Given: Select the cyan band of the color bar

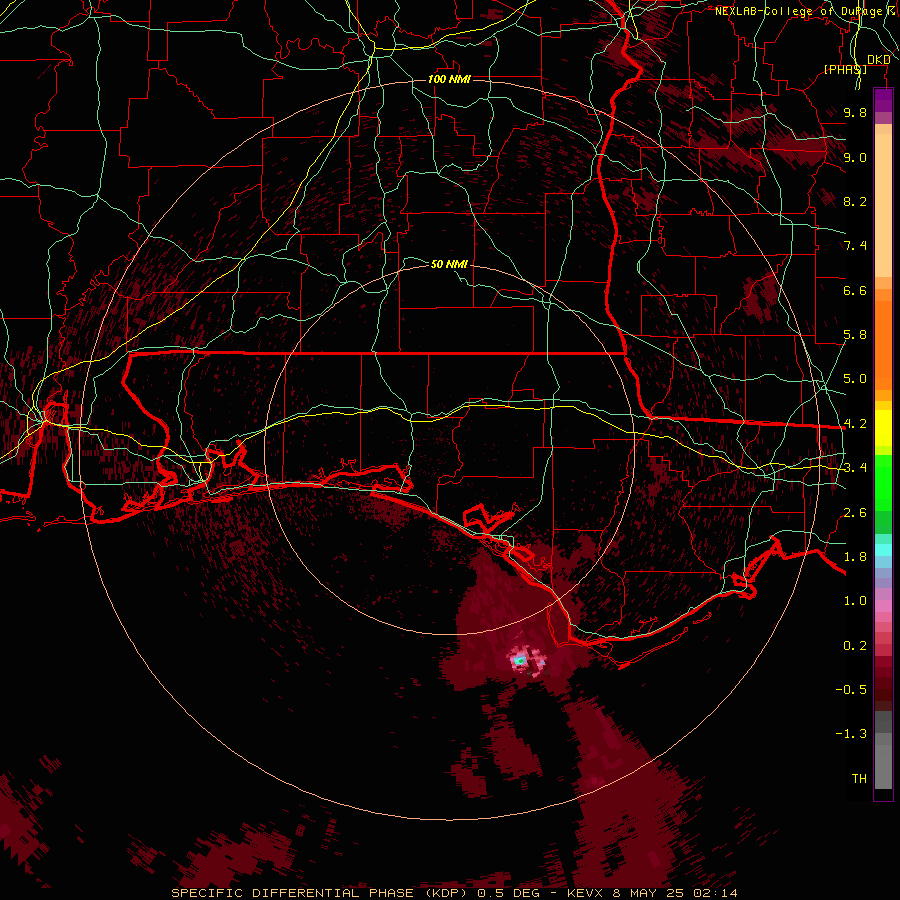Looking at the screenshot, I should point(883,550).
